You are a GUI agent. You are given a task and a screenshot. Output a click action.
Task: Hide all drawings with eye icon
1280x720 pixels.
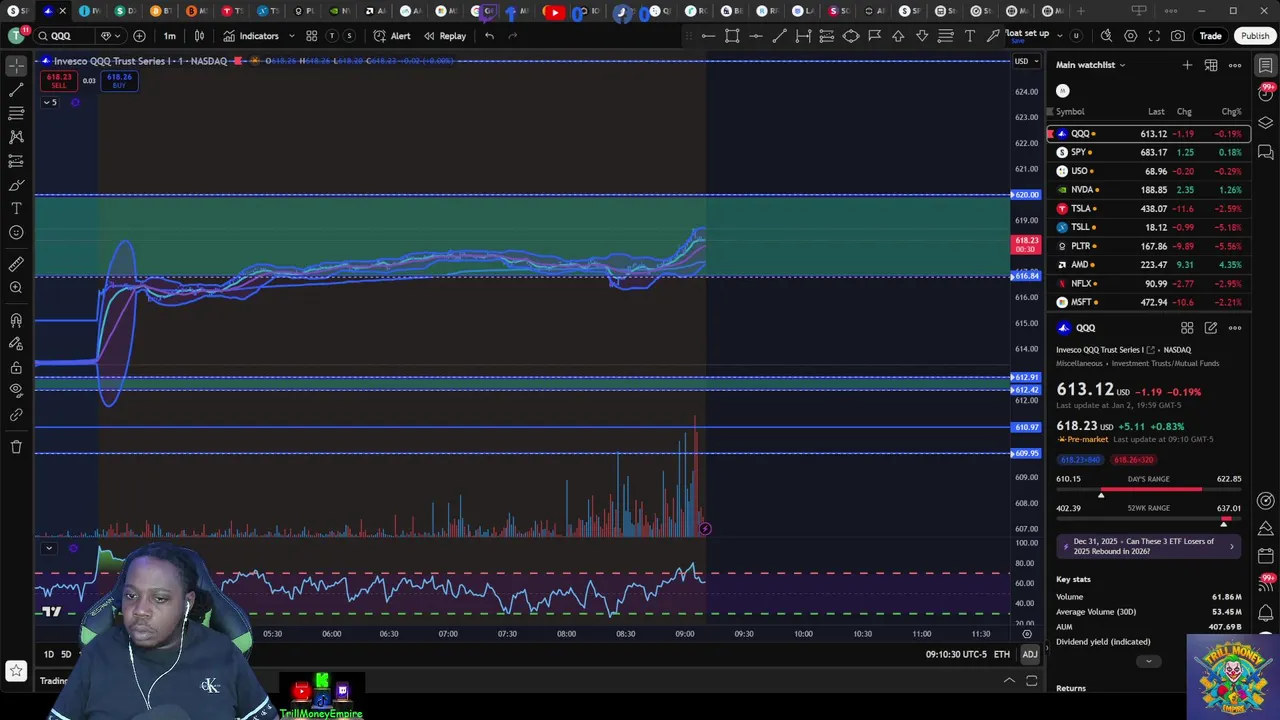coord(16,390)
